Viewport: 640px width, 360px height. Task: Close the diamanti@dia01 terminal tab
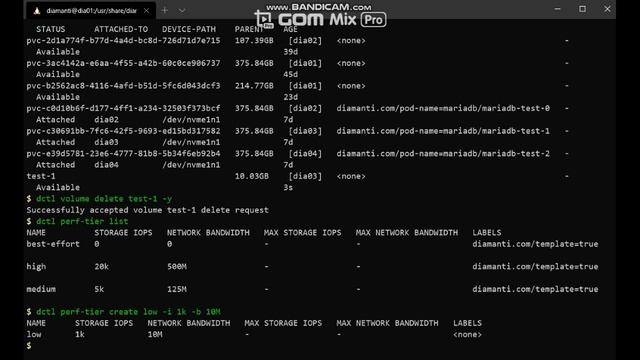147,11
